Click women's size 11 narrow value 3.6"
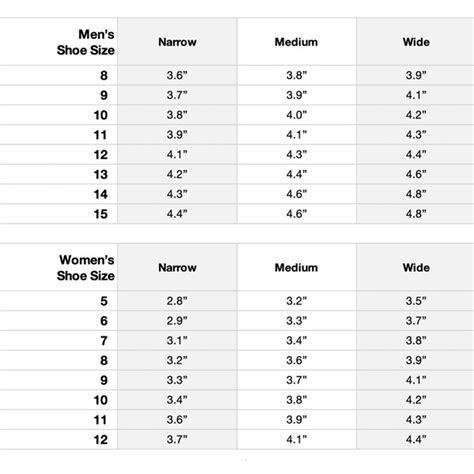 (x=177, y=420)
